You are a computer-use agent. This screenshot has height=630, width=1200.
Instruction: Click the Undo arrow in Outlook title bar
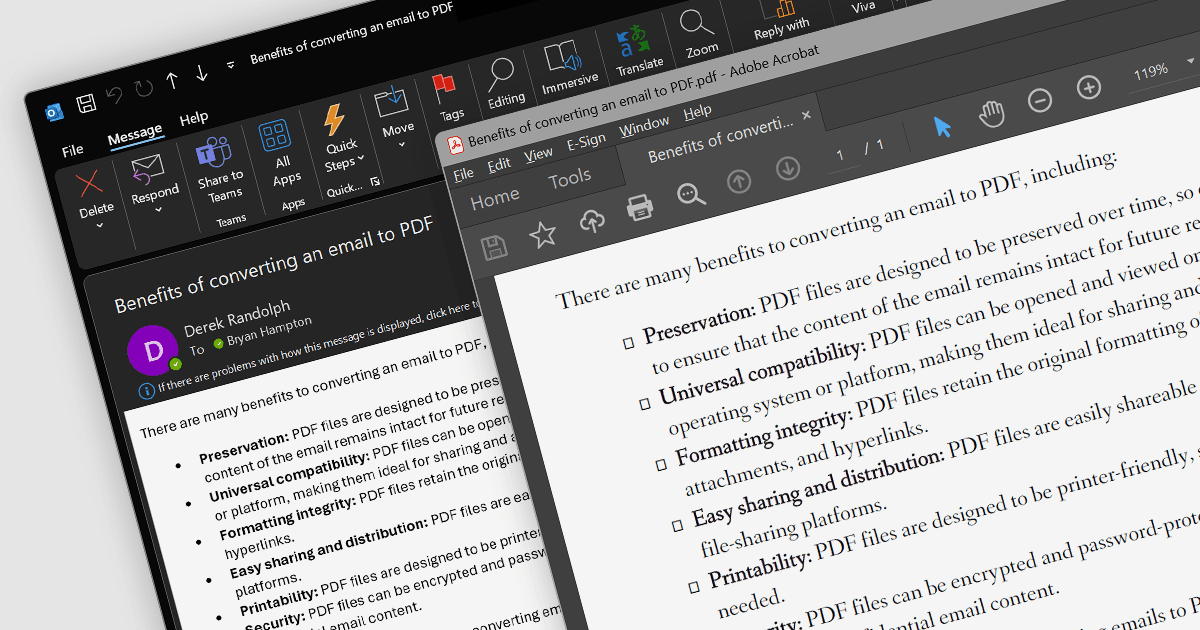pyautogui.click(x=113, y=95)
